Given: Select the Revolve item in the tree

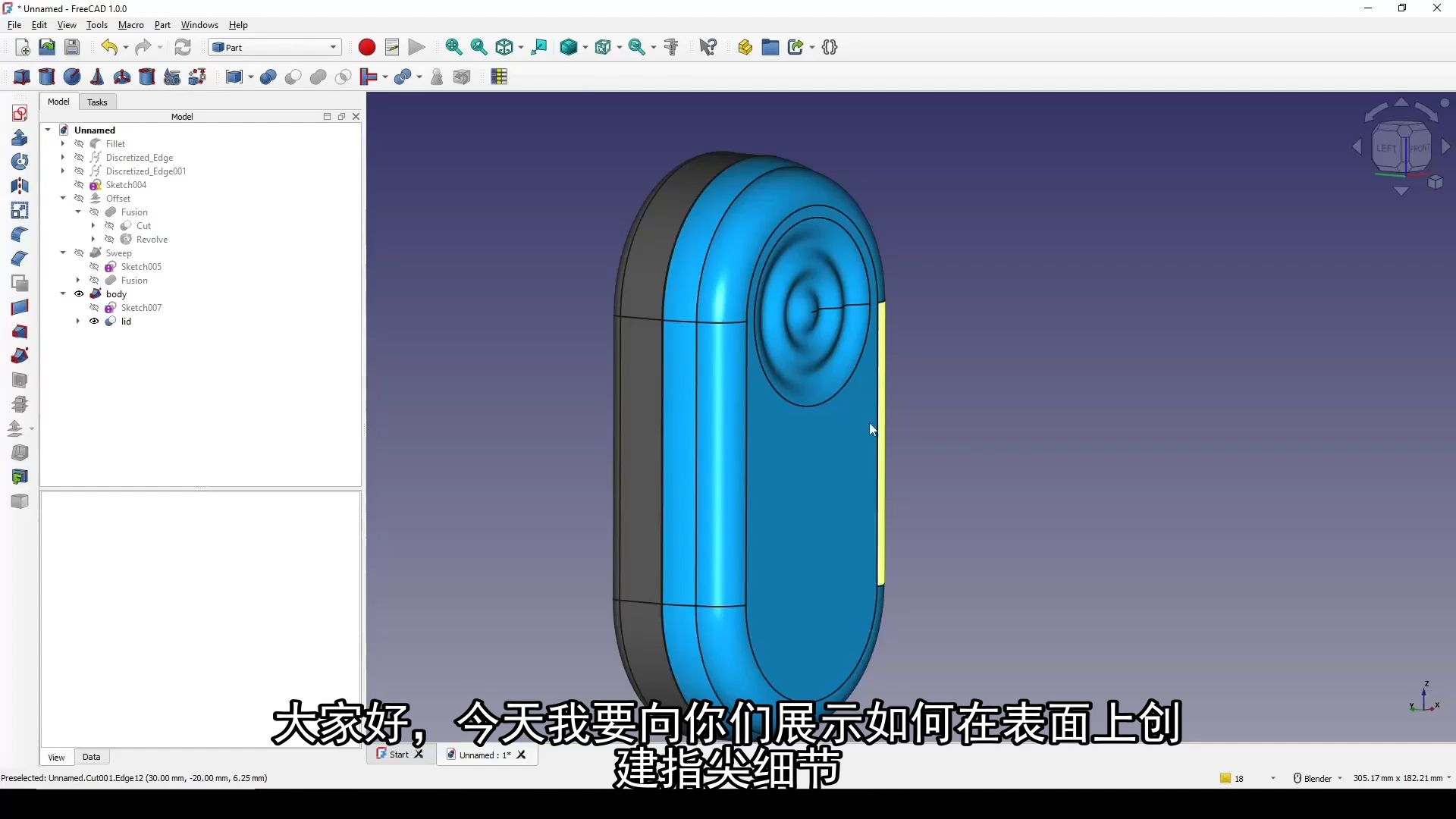Looking at the screenshot, I should pyautogui.click(x=151, y=239).
